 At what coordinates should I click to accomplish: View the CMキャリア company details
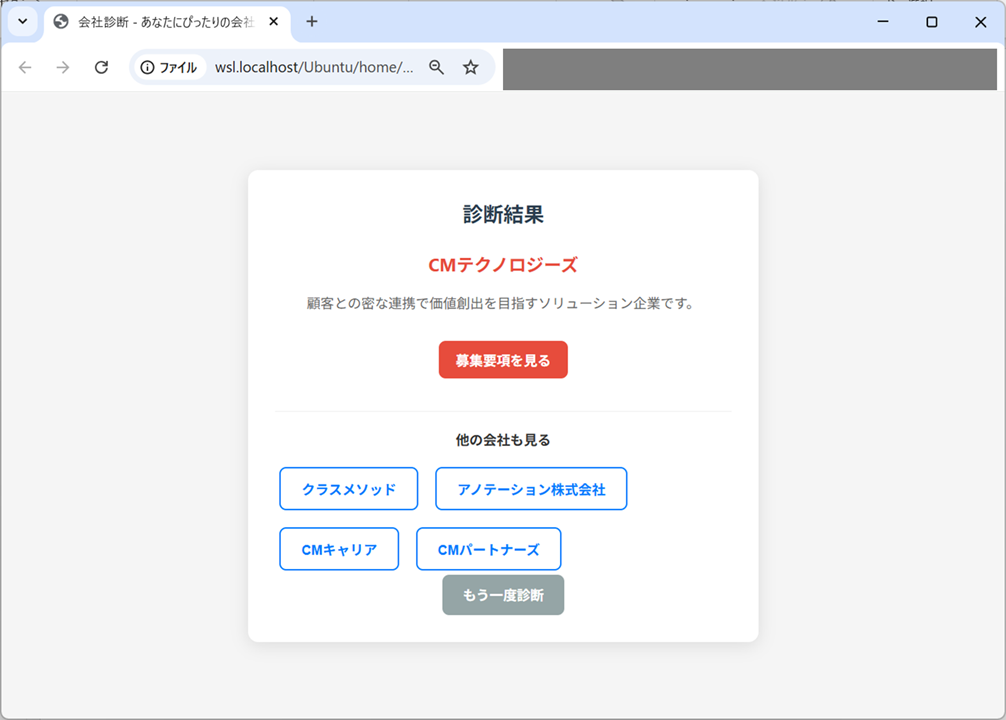click(x=338, y=548)
